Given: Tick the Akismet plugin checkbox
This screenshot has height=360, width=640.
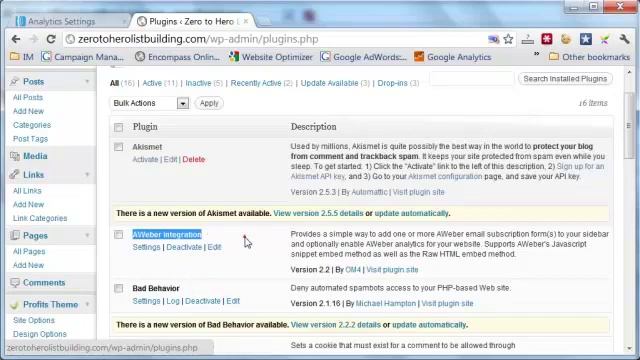Looking at the screenshot, I should click(x=118, y=147).
